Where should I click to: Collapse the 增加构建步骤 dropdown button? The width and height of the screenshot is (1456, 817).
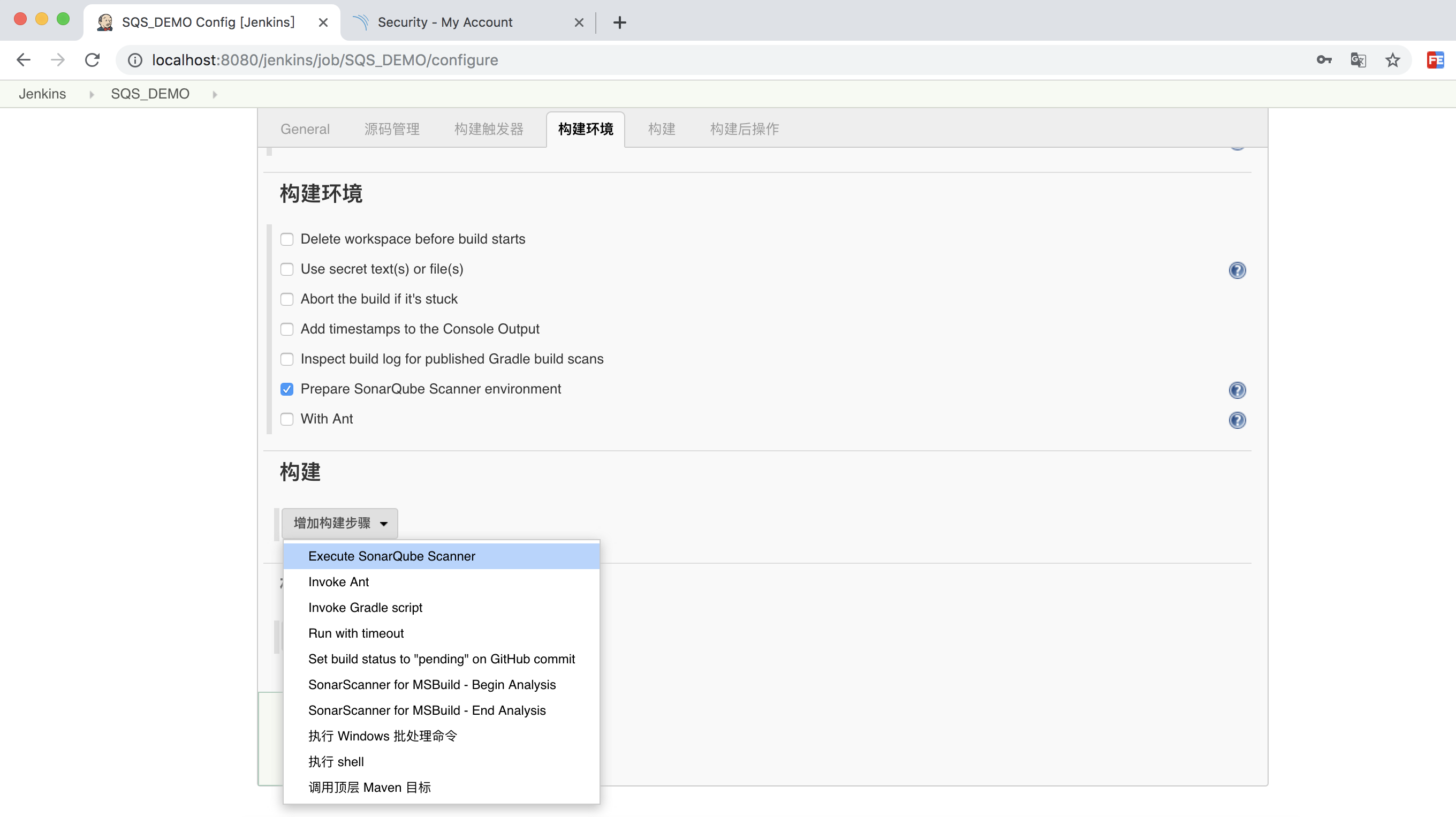tap(340, 523)
